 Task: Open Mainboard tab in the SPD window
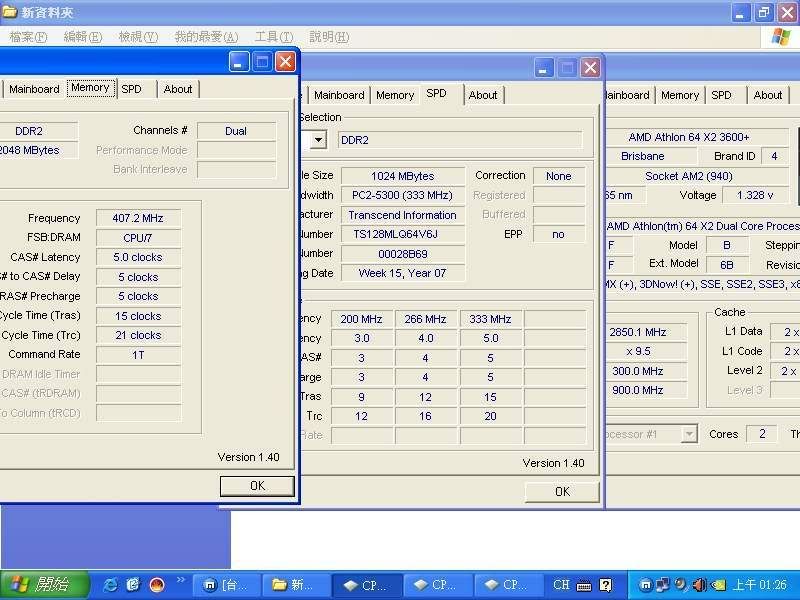[x=339, y=95]
